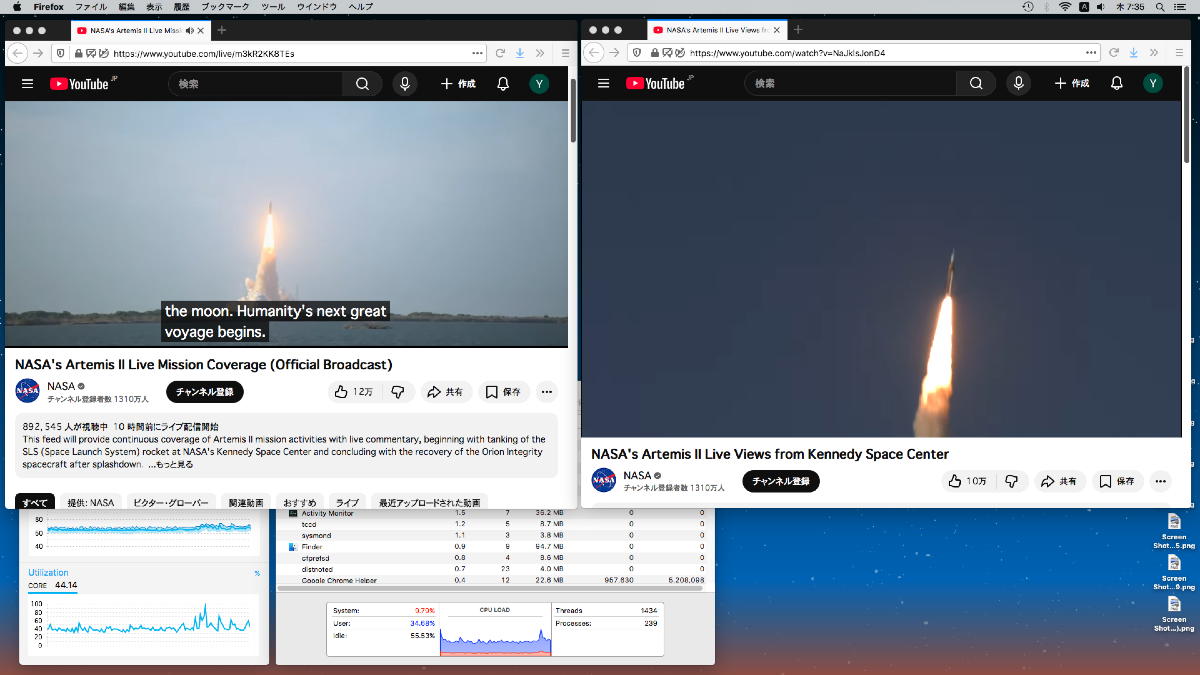Click the NASA channel avatar in left window

28,391
